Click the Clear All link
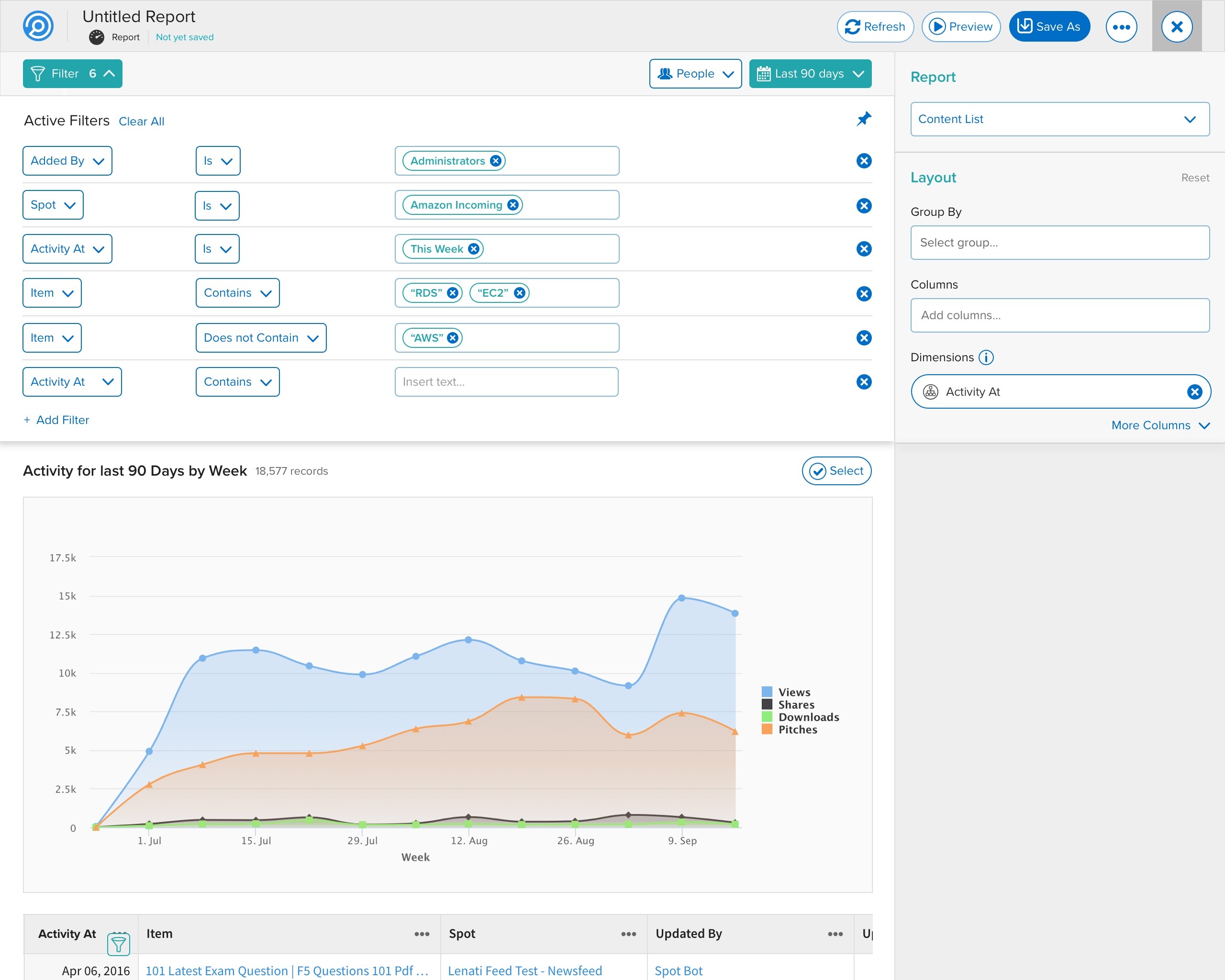Image resolution: width=1225 pixels, height=980 pixels. (x=142, y=121)
